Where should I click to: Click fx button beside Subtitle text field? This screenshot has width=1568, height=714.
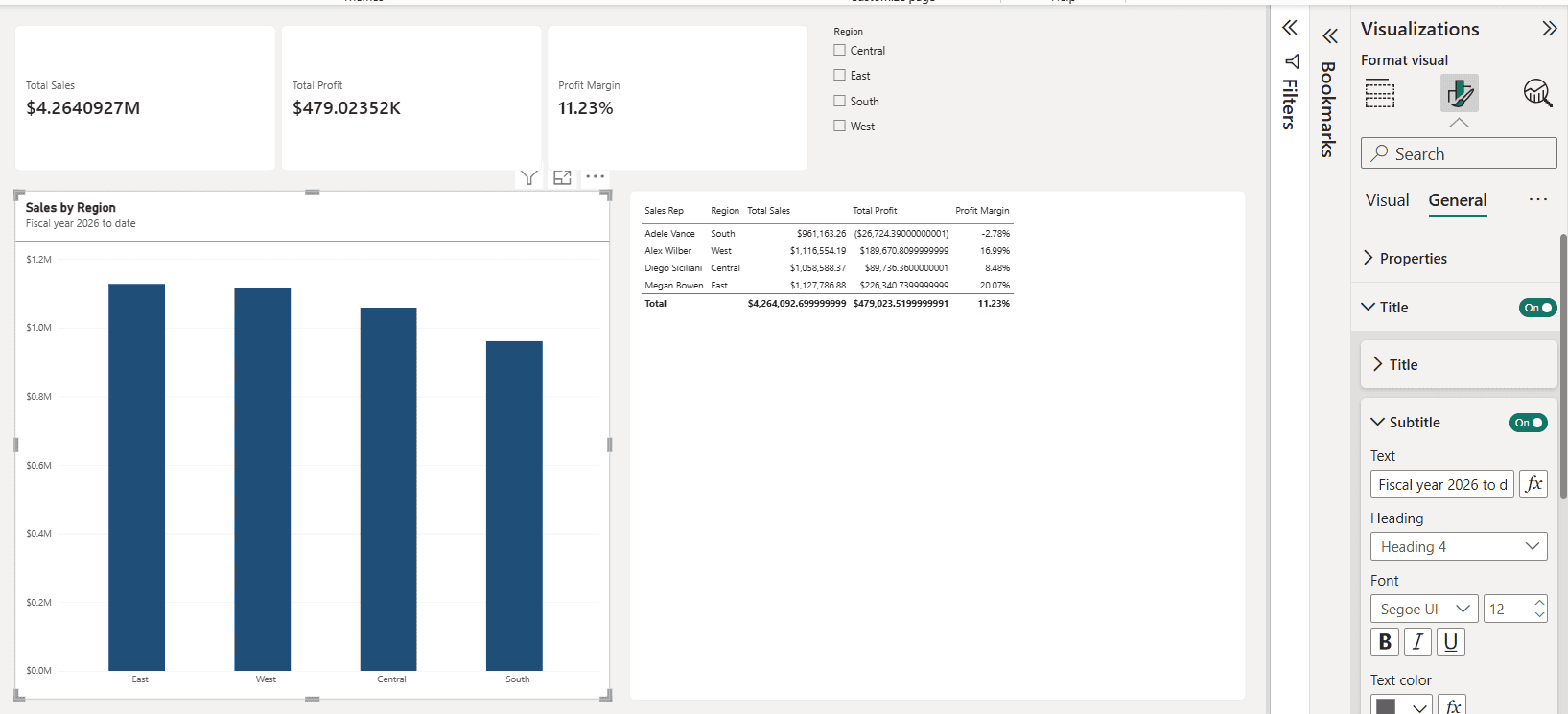click(1533, 484)
